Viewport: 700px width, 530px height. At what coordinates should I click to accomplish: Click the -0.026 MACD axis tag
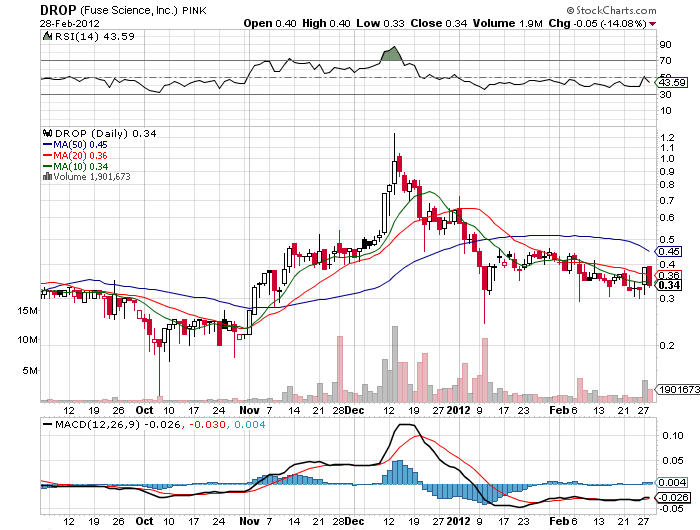pos(672,497)
